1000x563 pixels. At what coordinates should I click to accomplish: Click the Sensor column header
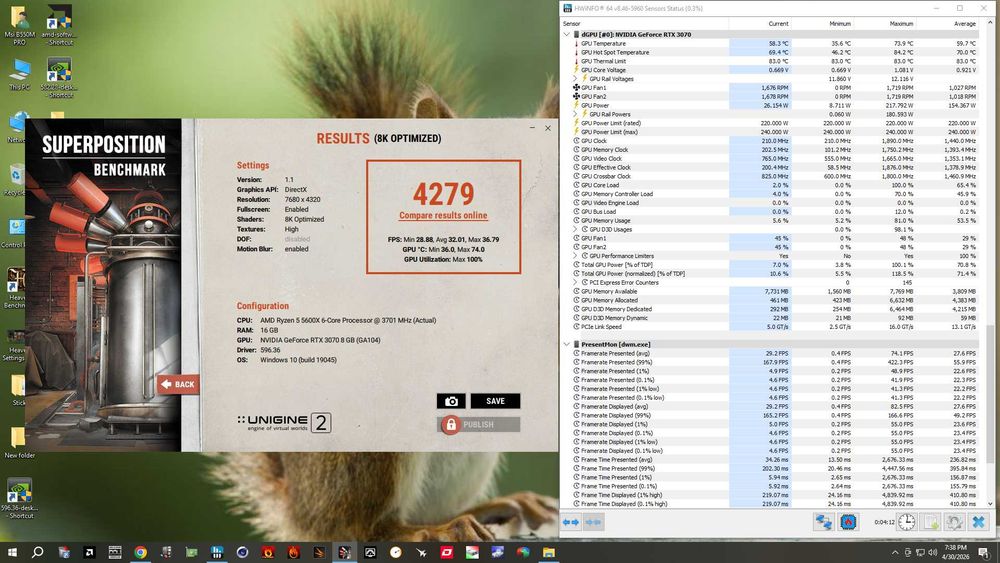click(x=644, y=24)
